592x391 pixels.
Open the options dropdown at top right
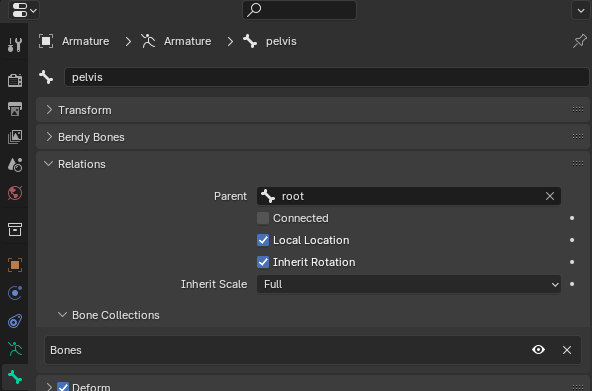click(581, 10)
